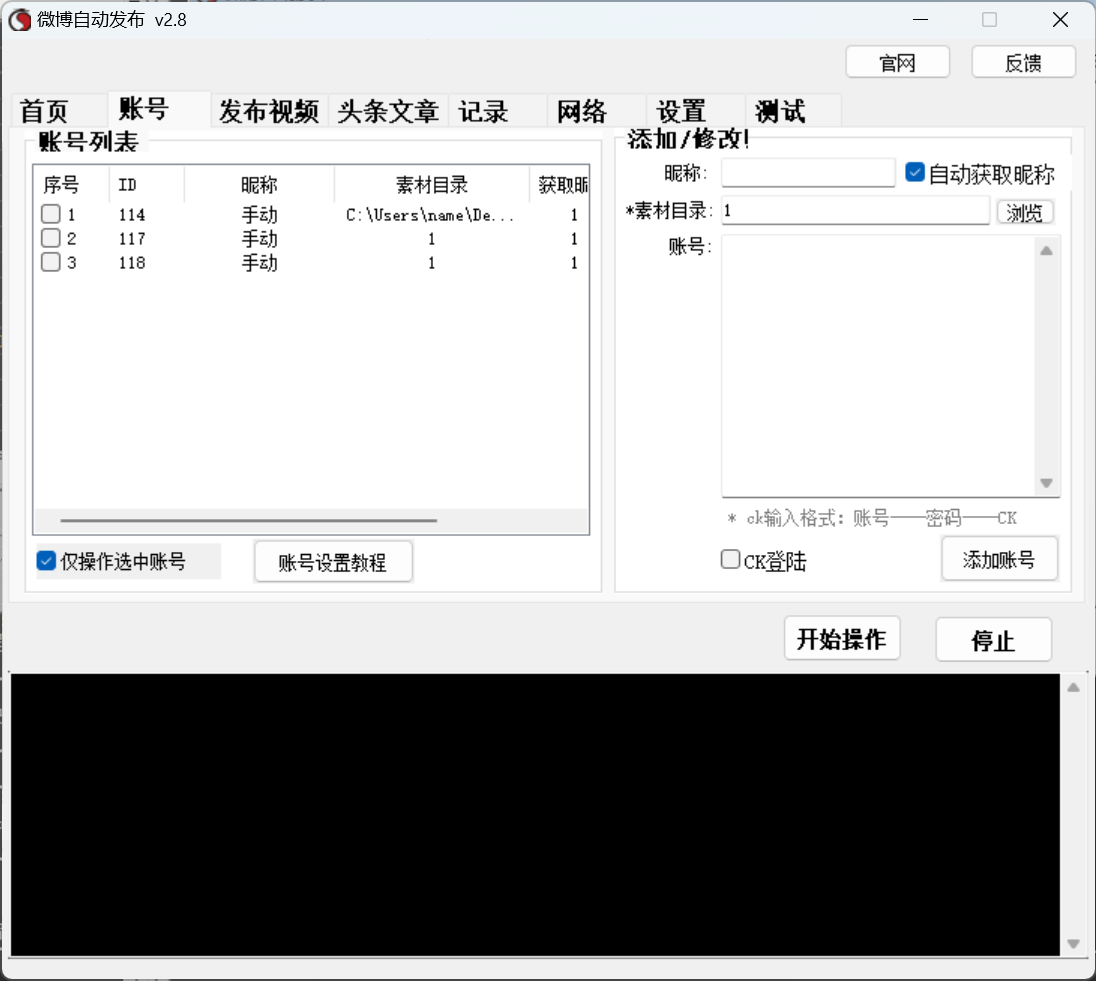Toggle 仅操作选中账号 checkbox

point(46,561)
